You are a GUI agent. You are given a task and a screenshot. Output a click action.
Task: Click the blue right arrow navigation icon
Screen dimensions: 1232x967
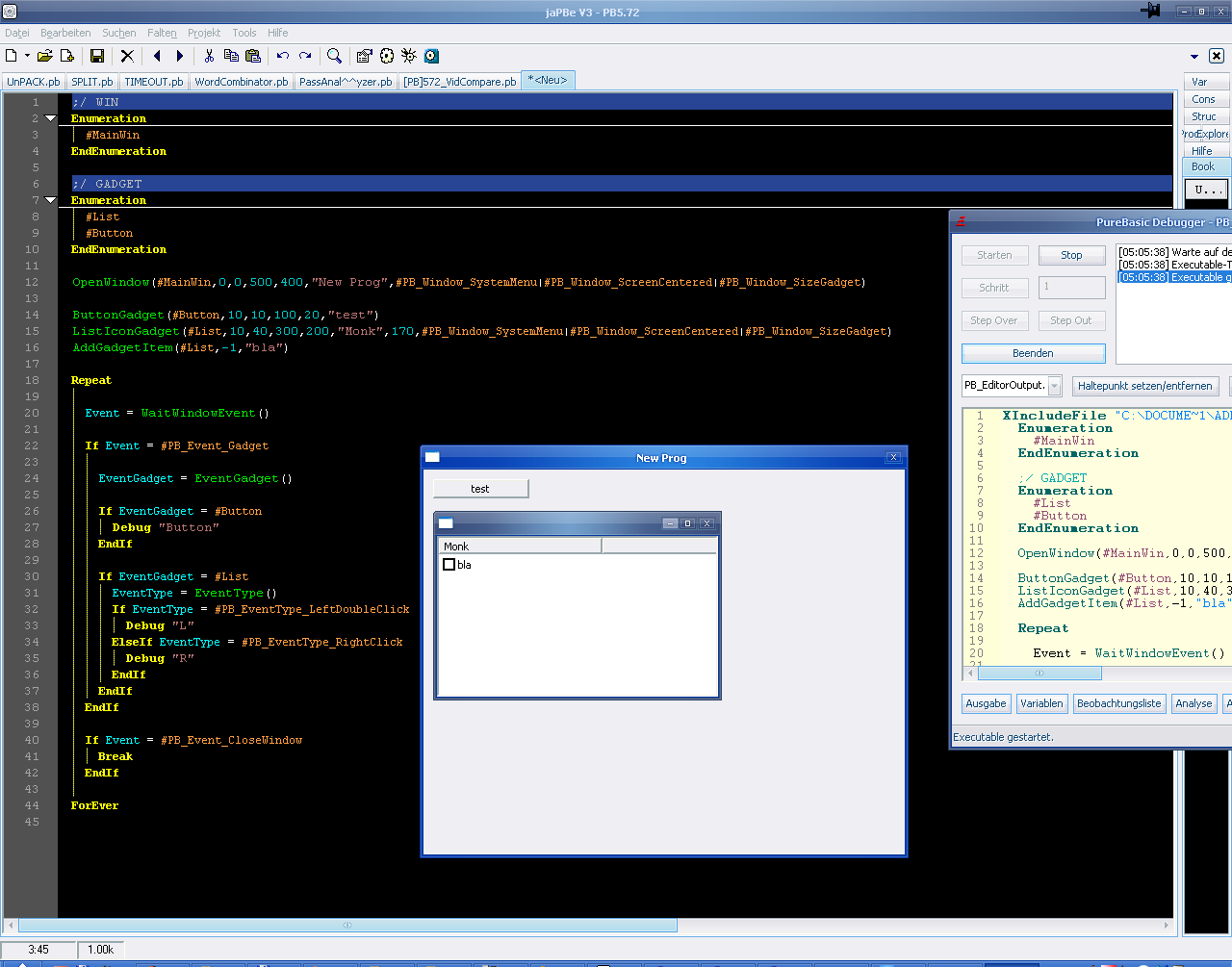[179, 56]
